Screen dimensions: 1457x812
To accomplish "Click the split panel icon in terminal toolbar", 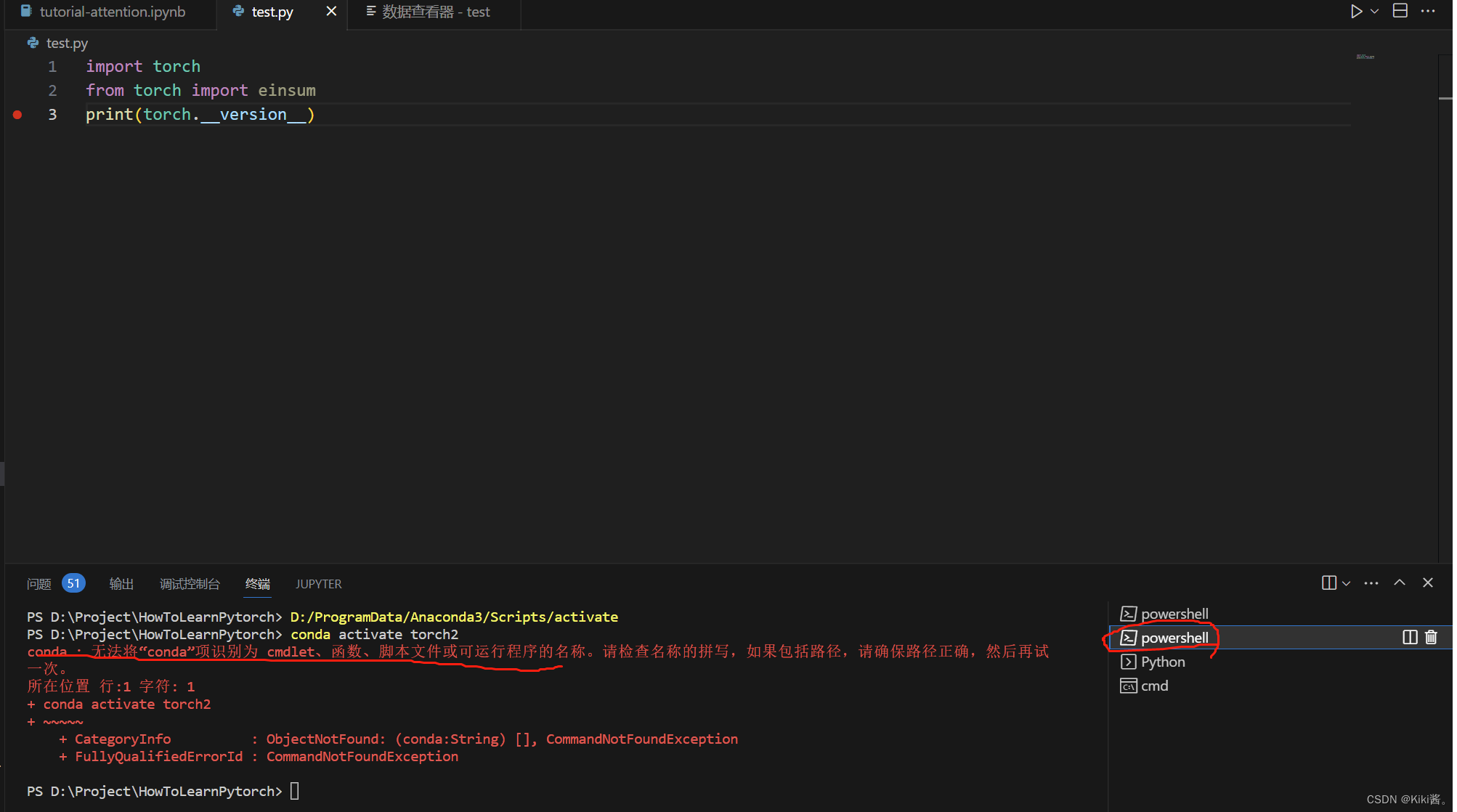I will 1328,582.
